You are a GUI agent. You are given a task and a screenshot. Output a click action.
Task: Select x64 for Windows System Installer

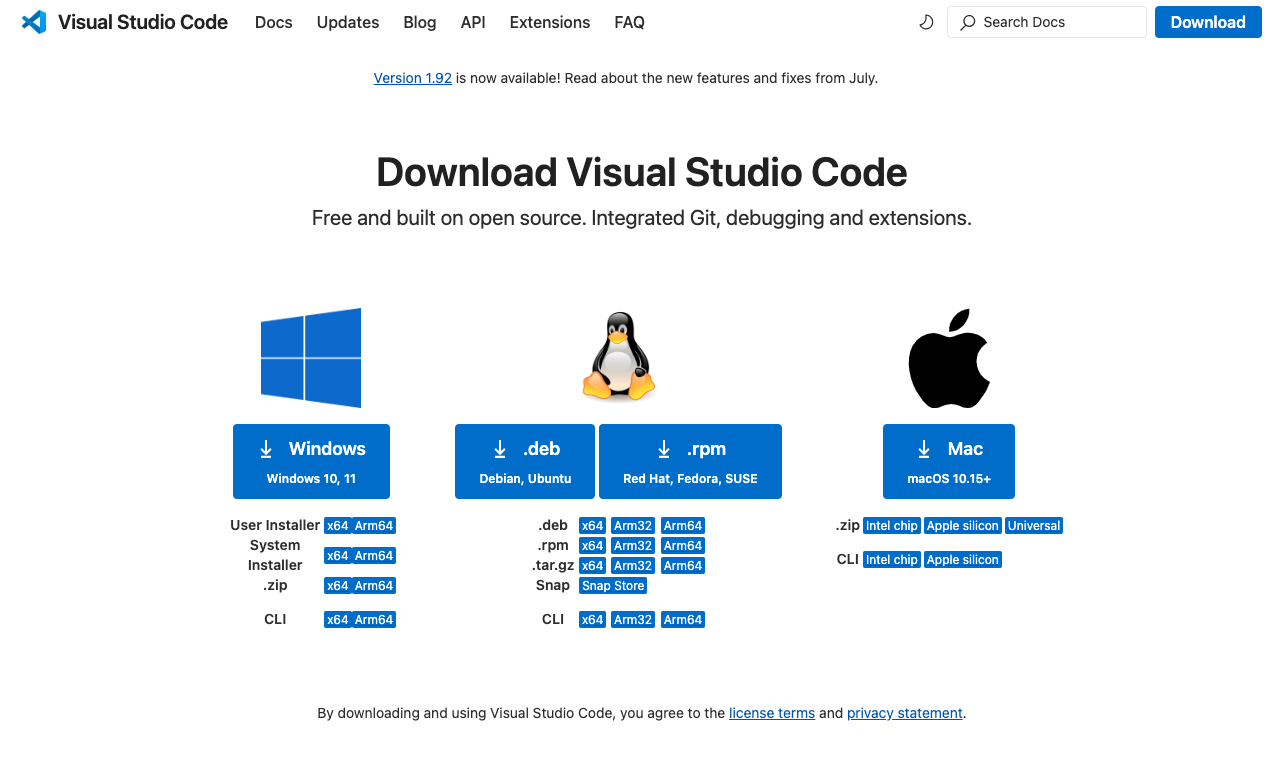(338, 556)
